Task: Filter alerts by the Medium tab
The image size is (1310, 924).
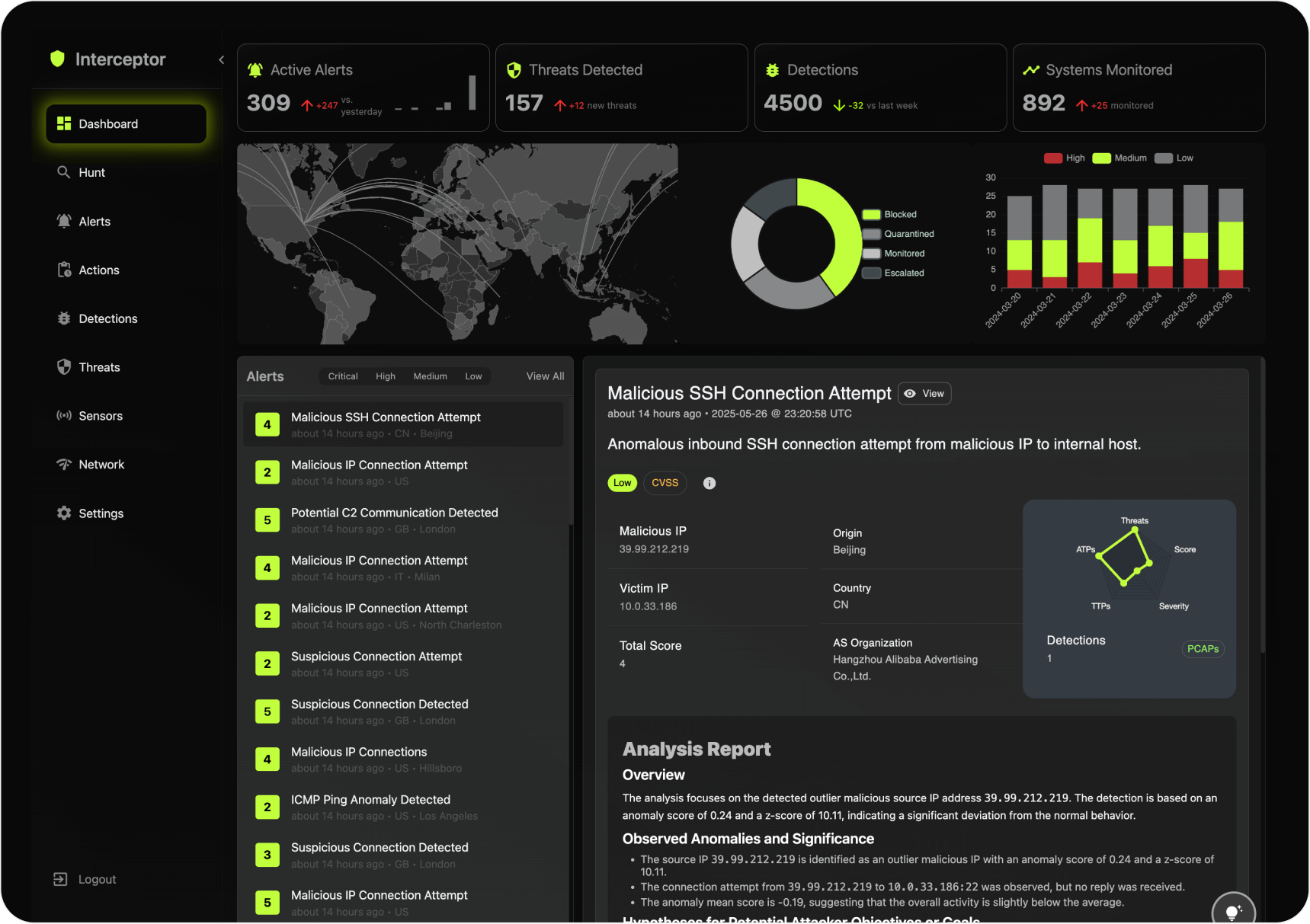Action: (x=430, y=376)
